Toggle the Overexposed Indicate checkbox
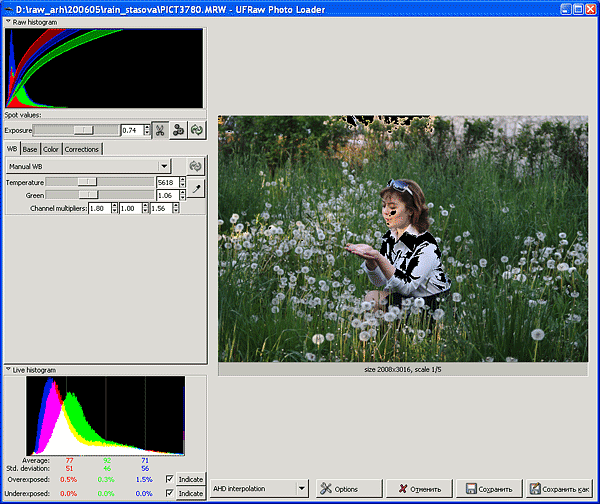This screenshot has width=600, height=504. click(x=170, y=479)
